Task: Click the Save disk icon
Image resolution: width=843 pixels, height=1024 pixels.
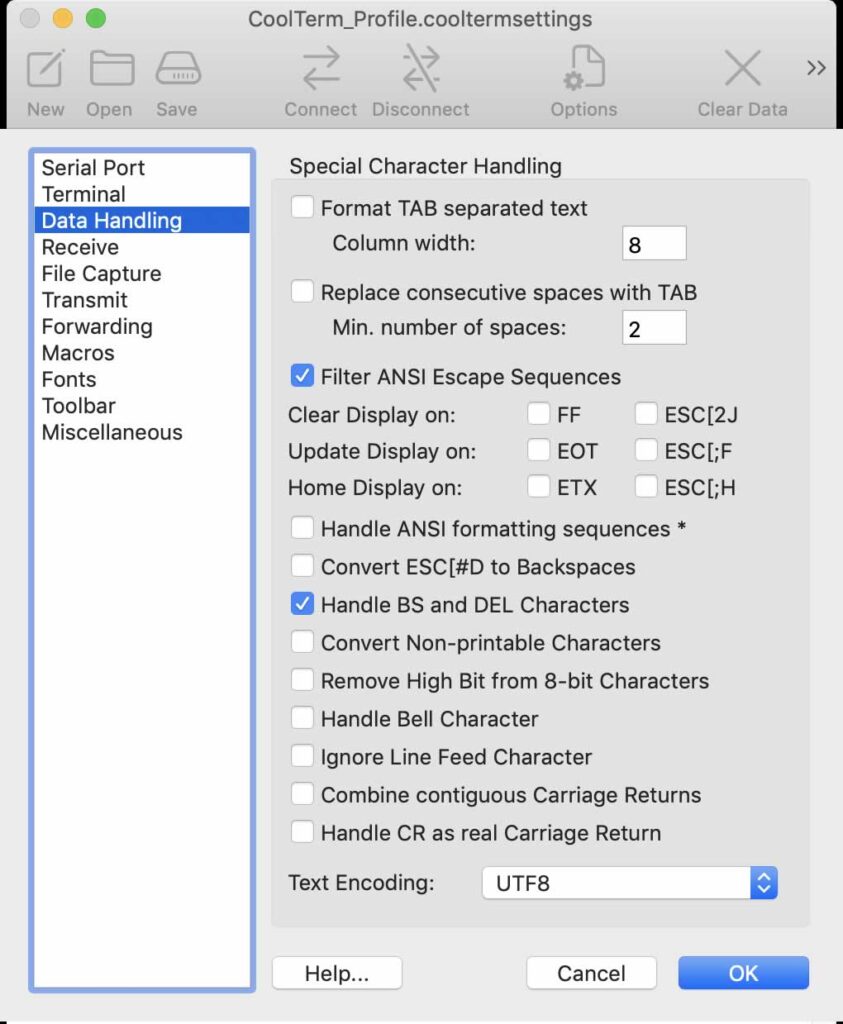Action: click(x=177, y=69)
